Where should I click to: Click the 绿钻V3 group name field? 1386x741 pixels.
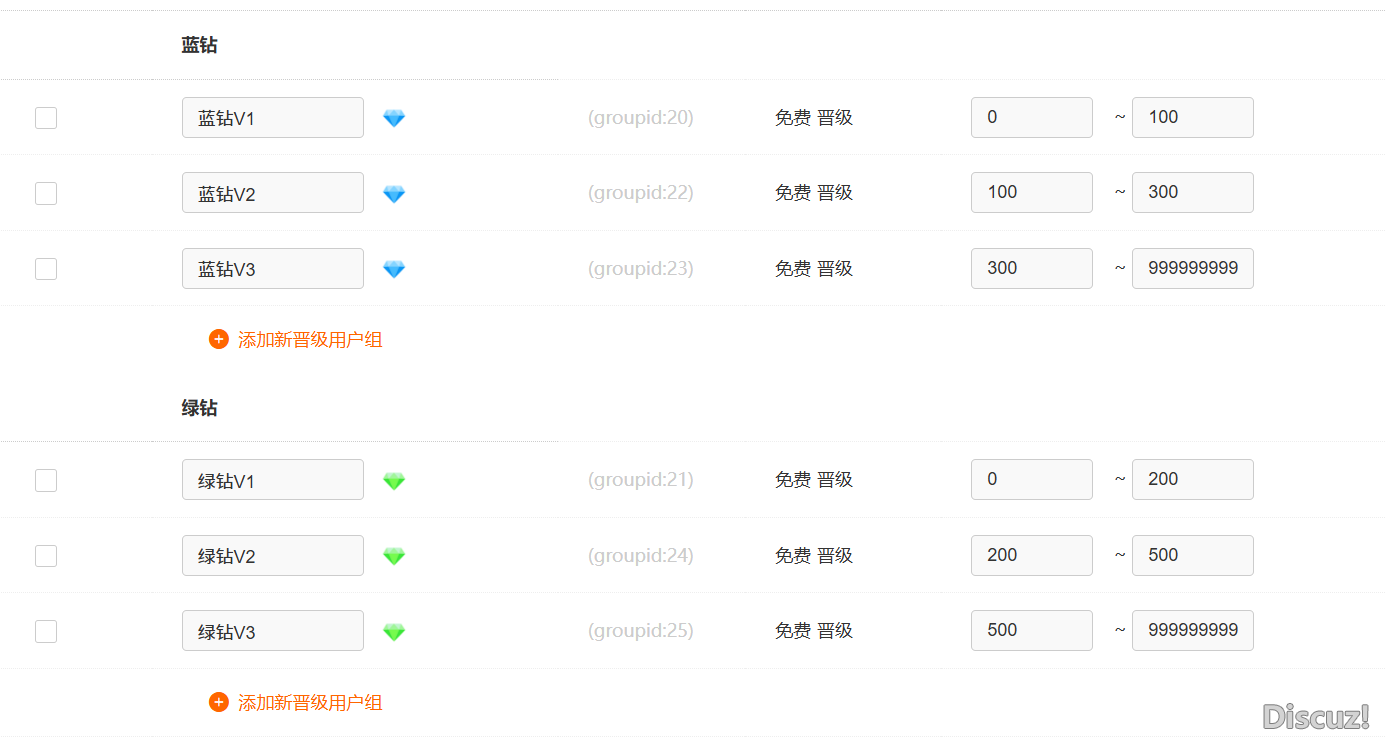click(272, 631)
